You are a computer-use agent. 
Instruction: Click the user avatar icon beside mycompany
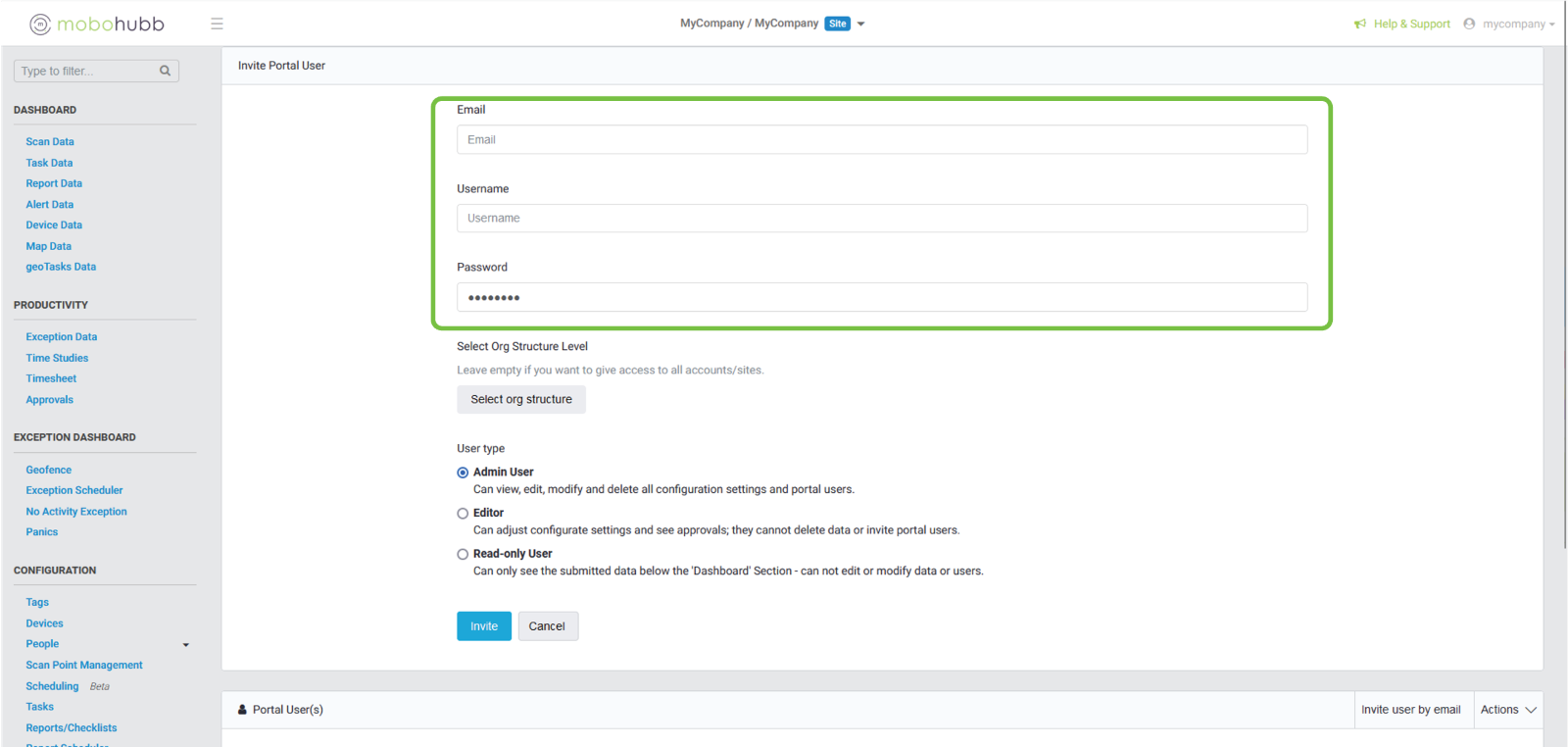pyautogui.click(x=1469, y=24)
